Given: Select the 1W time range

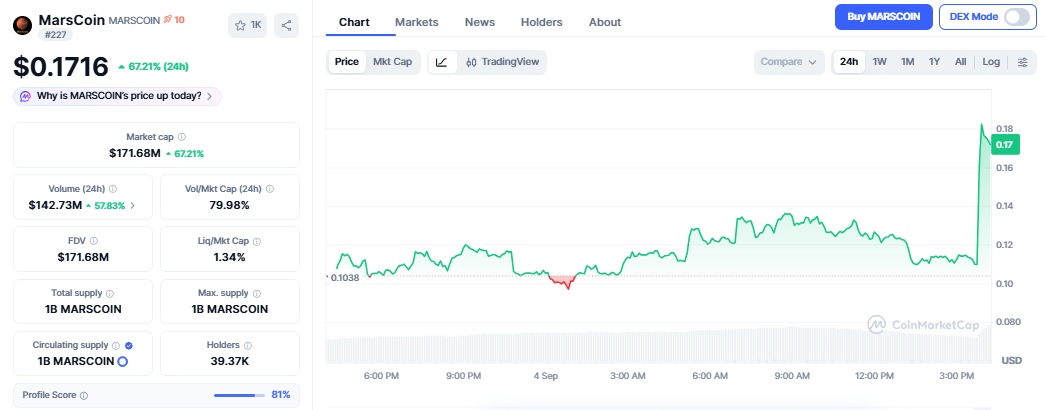Looking at the screenshot, I should pyautogui.click(x=880, y=62).
